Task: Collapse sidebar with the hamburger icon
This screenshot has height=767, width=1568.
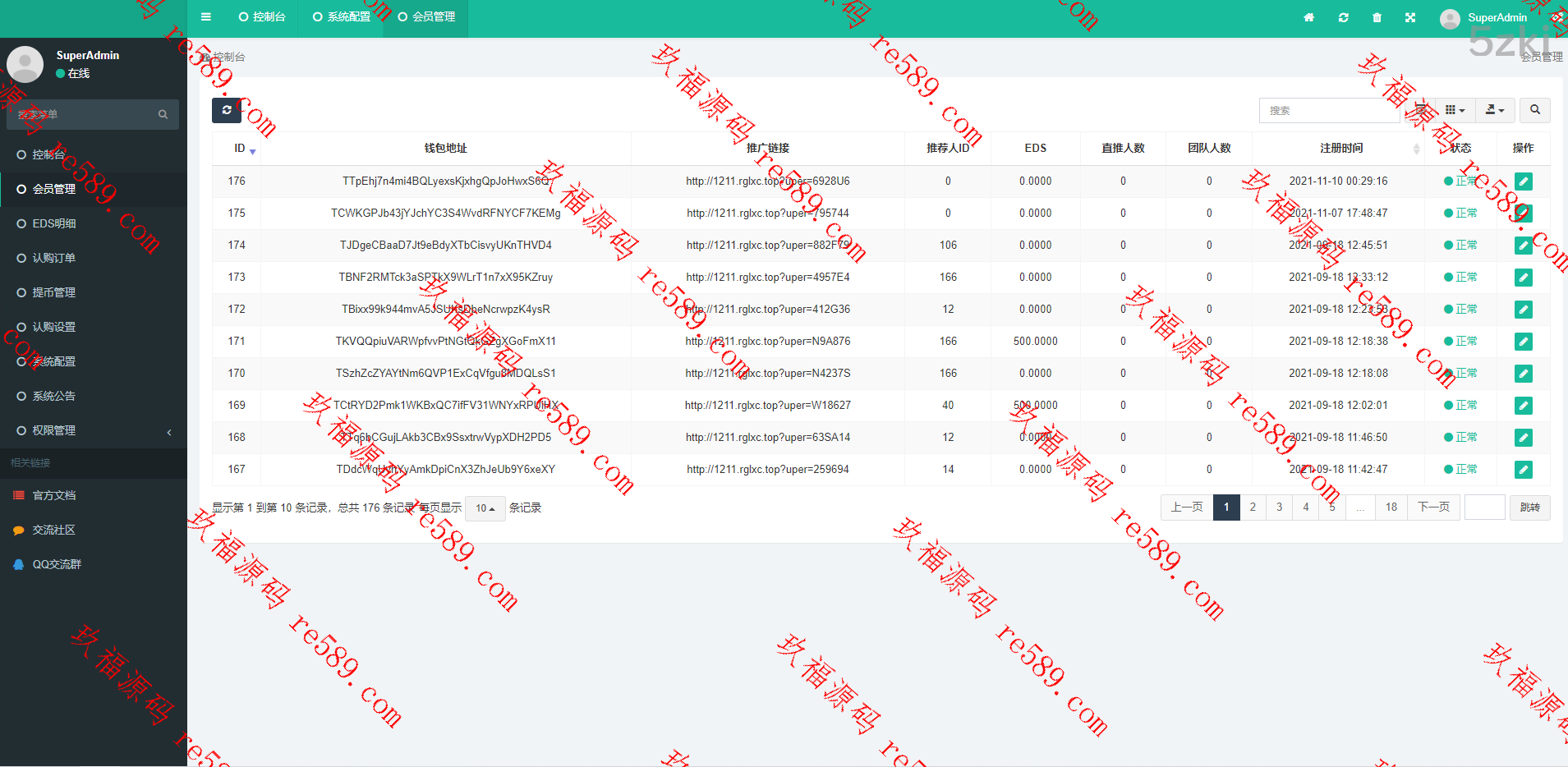Action: click(206, 16)
